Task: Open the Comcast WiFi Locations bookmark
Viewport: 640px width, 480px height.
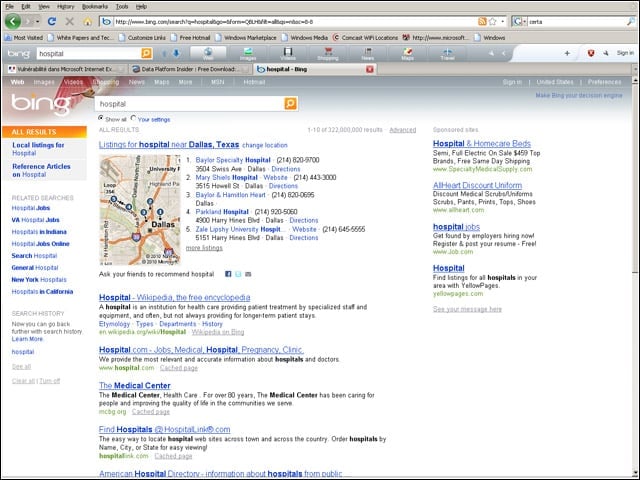Action: (x=365, y=38)
